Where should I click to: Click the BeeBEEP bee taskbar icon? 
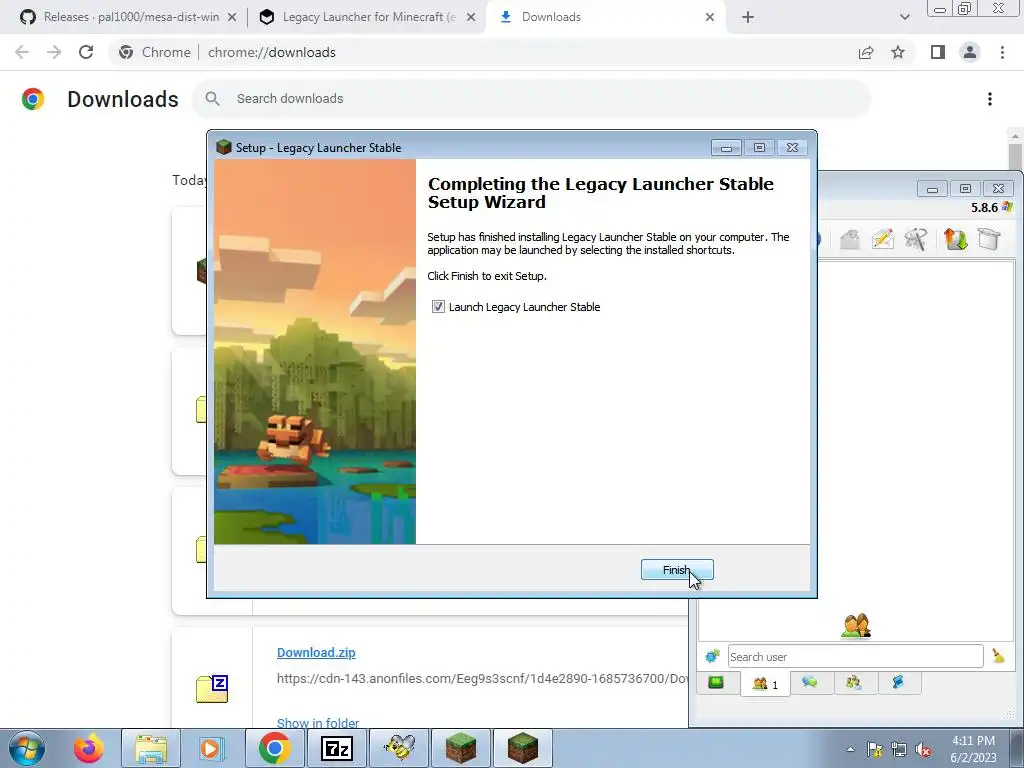pos(399,748)
